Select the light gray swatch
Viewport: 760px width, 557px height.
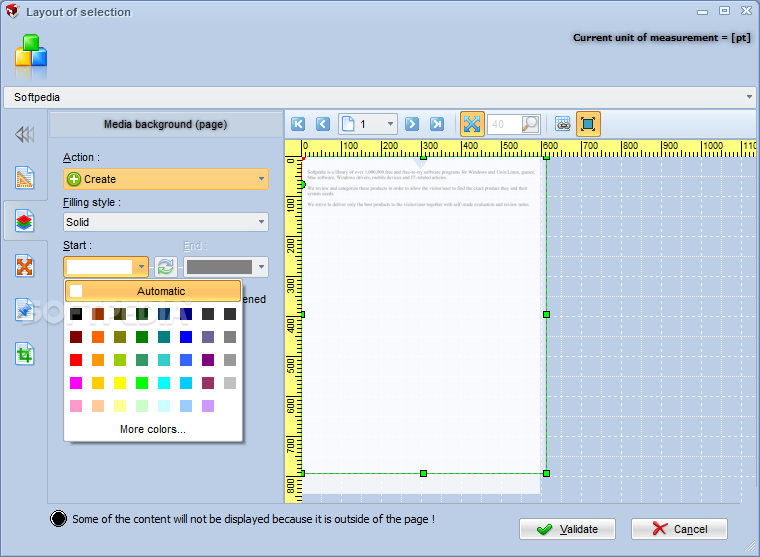pyautogui.click(x=230, y=383)
